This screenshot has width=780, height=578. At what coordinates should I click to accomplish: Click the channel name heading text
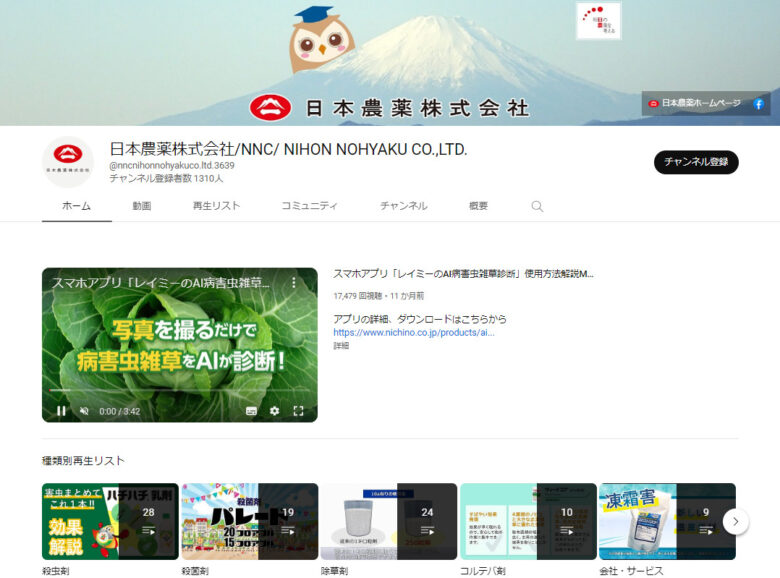tap(288, 149)
